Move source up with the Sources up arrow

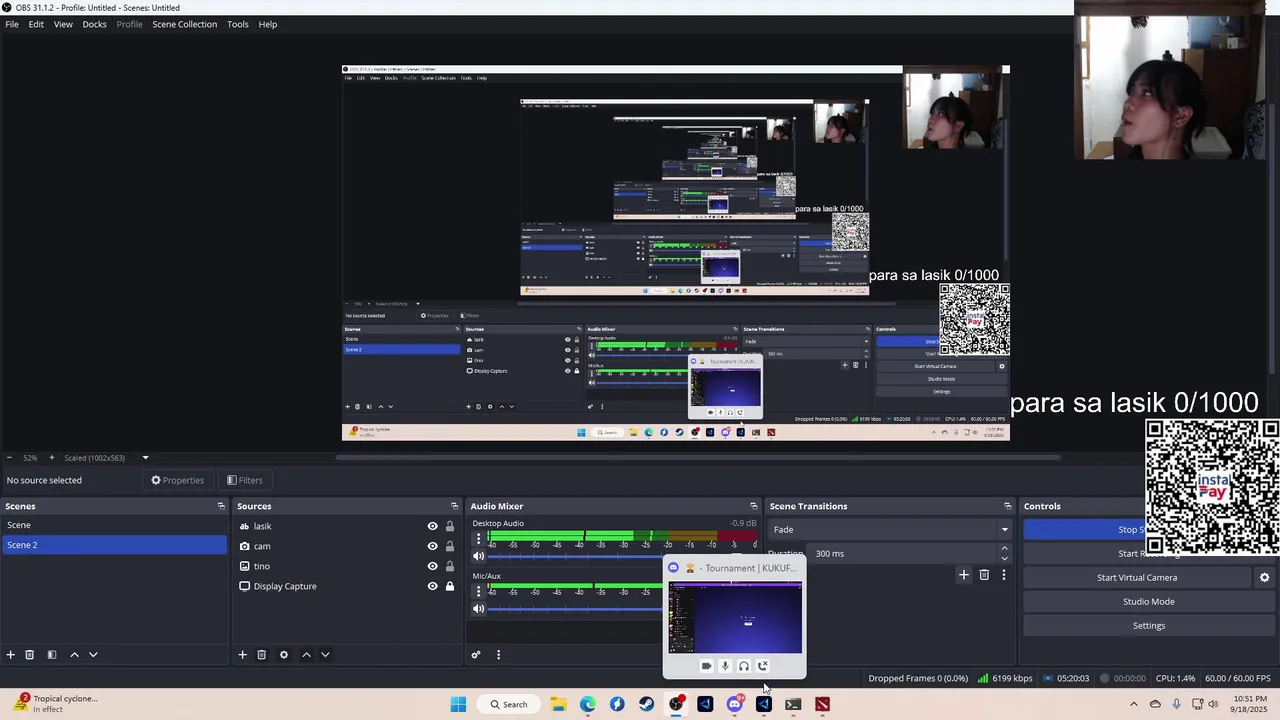pos(306,655)
